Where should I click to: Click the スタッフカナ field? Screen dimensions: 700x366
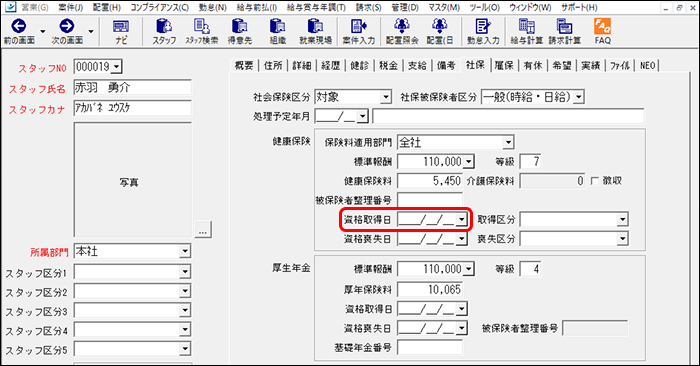pos(133,108)
